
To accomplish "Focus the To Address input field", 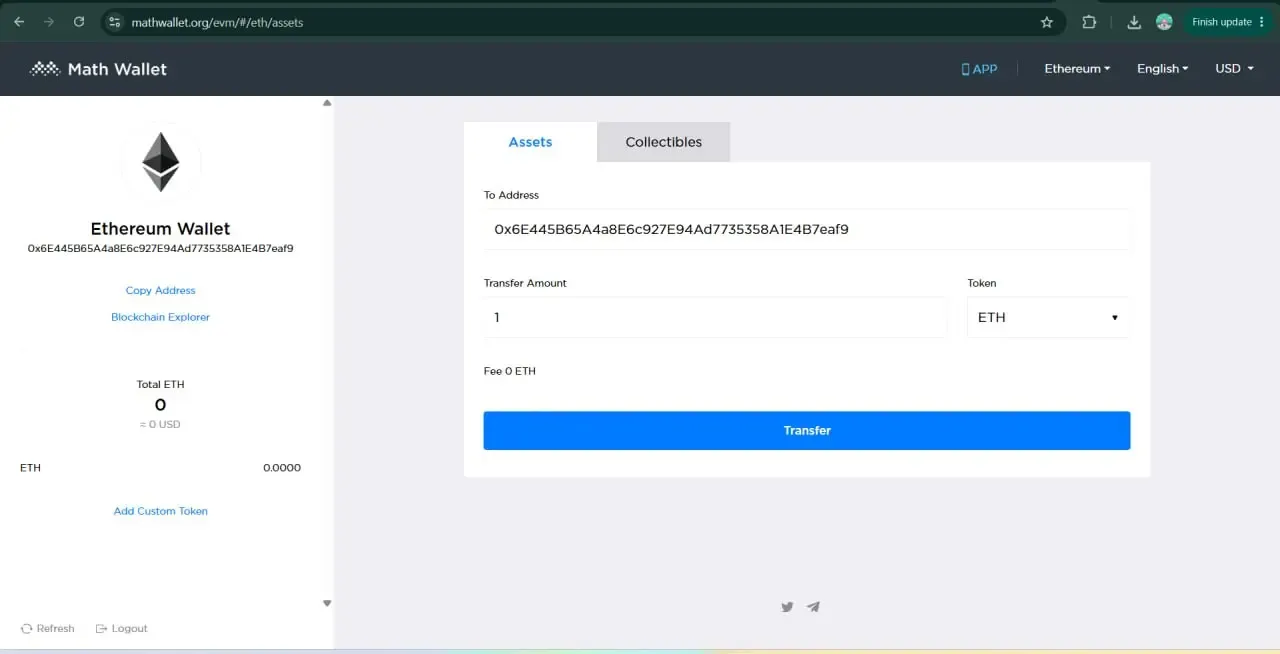I will coord(807,229).
